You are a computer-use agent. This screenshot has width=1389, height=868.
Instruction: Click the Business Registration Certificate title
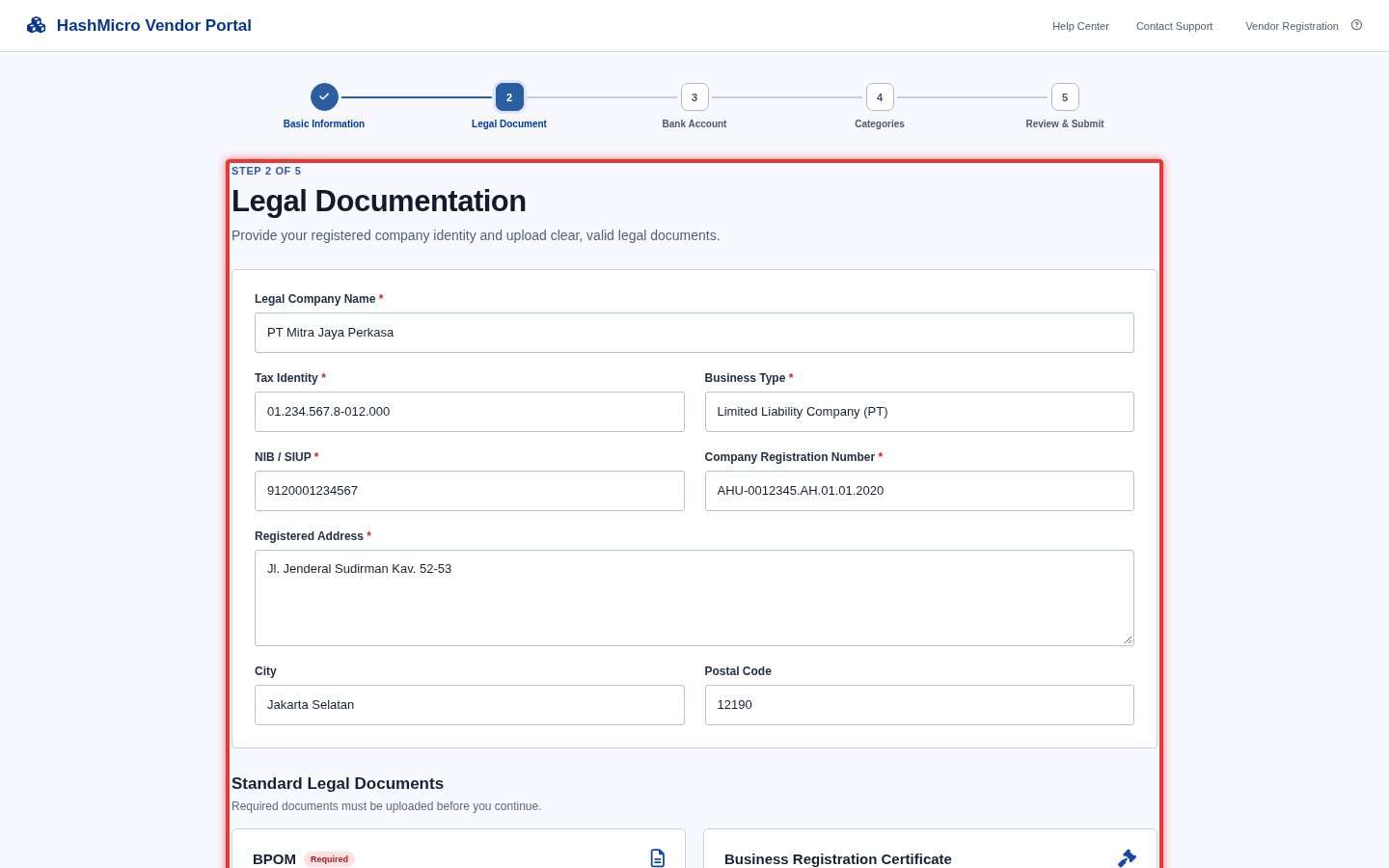(x=838, y=859)
